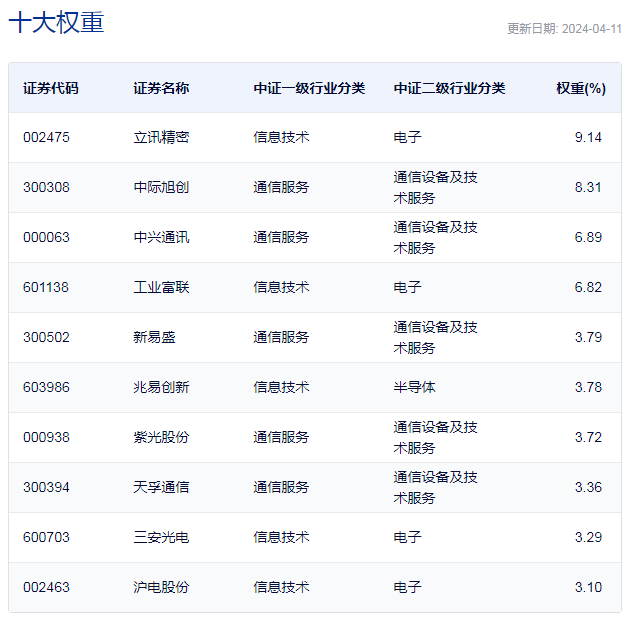Click the 中证二级行业分类 column header

(449, 88)
